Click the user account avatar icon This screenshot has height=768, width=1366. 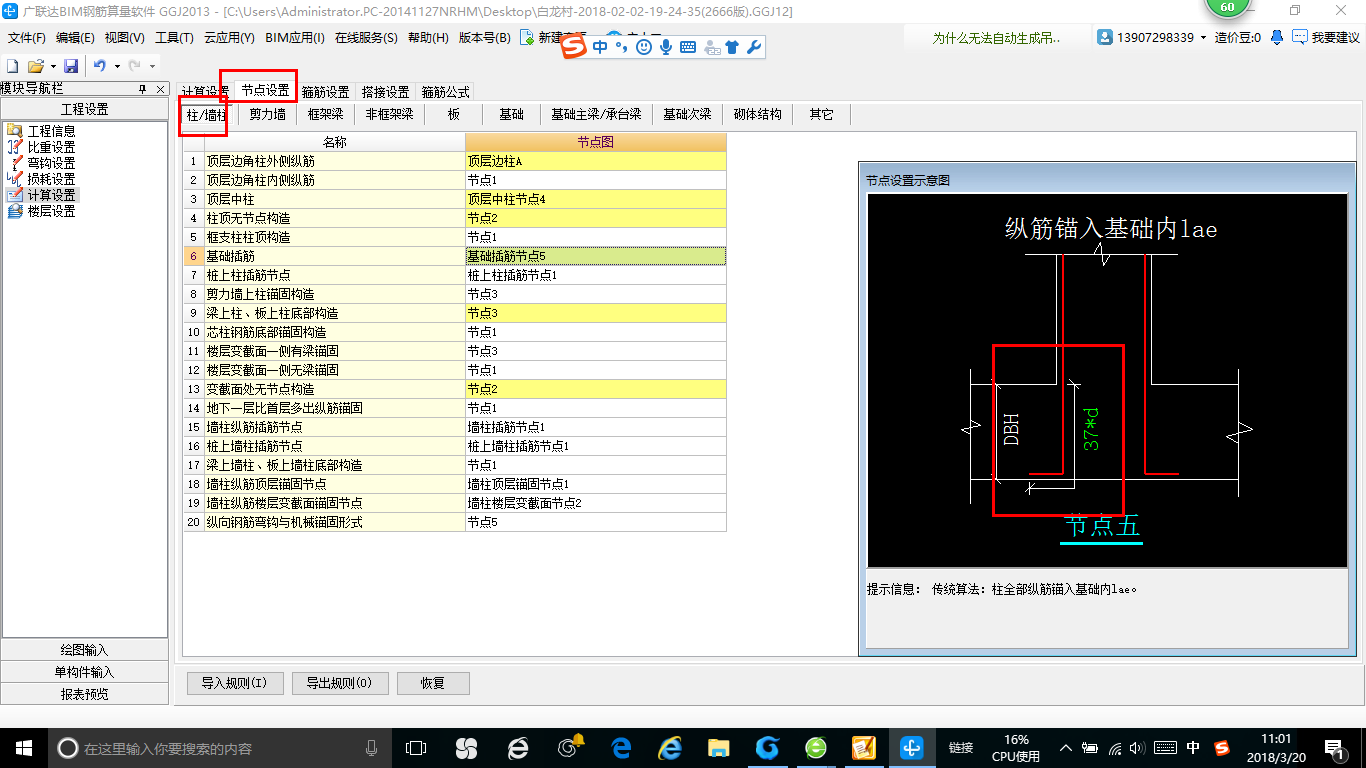pyautogui.click(x=1105, y=37)
